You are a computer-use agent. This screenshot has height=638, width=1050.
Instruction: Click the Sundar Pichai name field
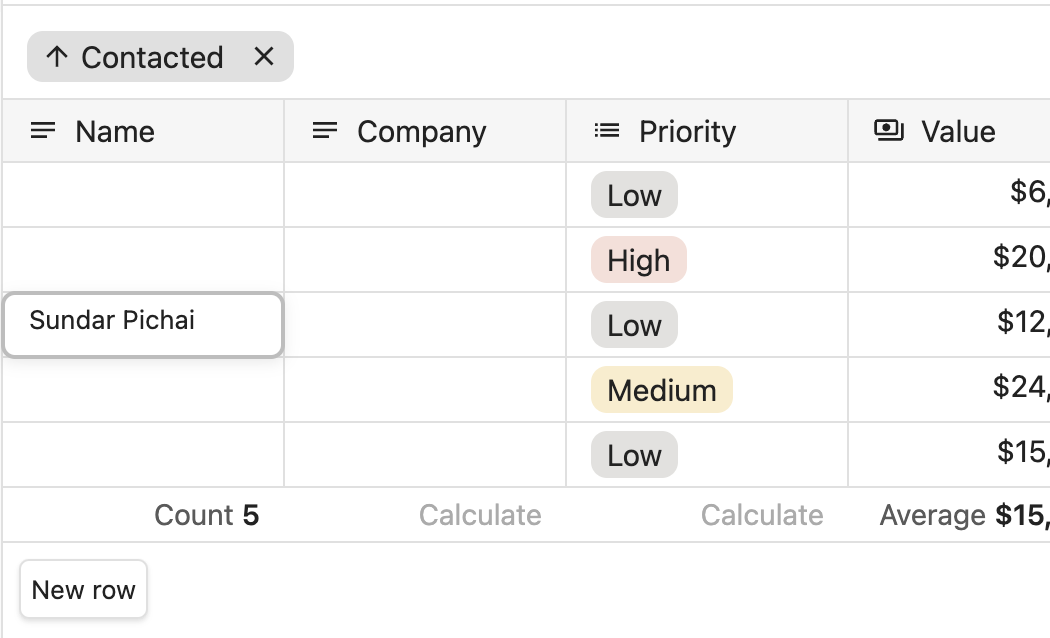tap(143, 324)
